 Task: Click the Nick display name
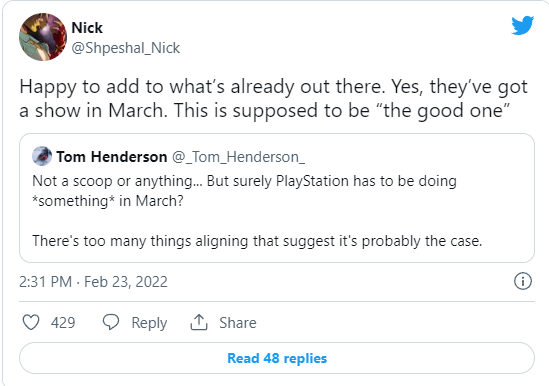point(87,28)
